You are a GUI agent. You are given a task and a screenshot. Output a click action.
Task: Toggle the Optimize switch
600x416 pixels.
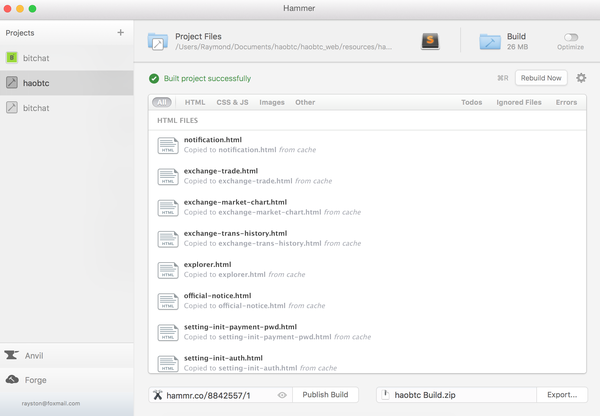click(x=571, y=37)
